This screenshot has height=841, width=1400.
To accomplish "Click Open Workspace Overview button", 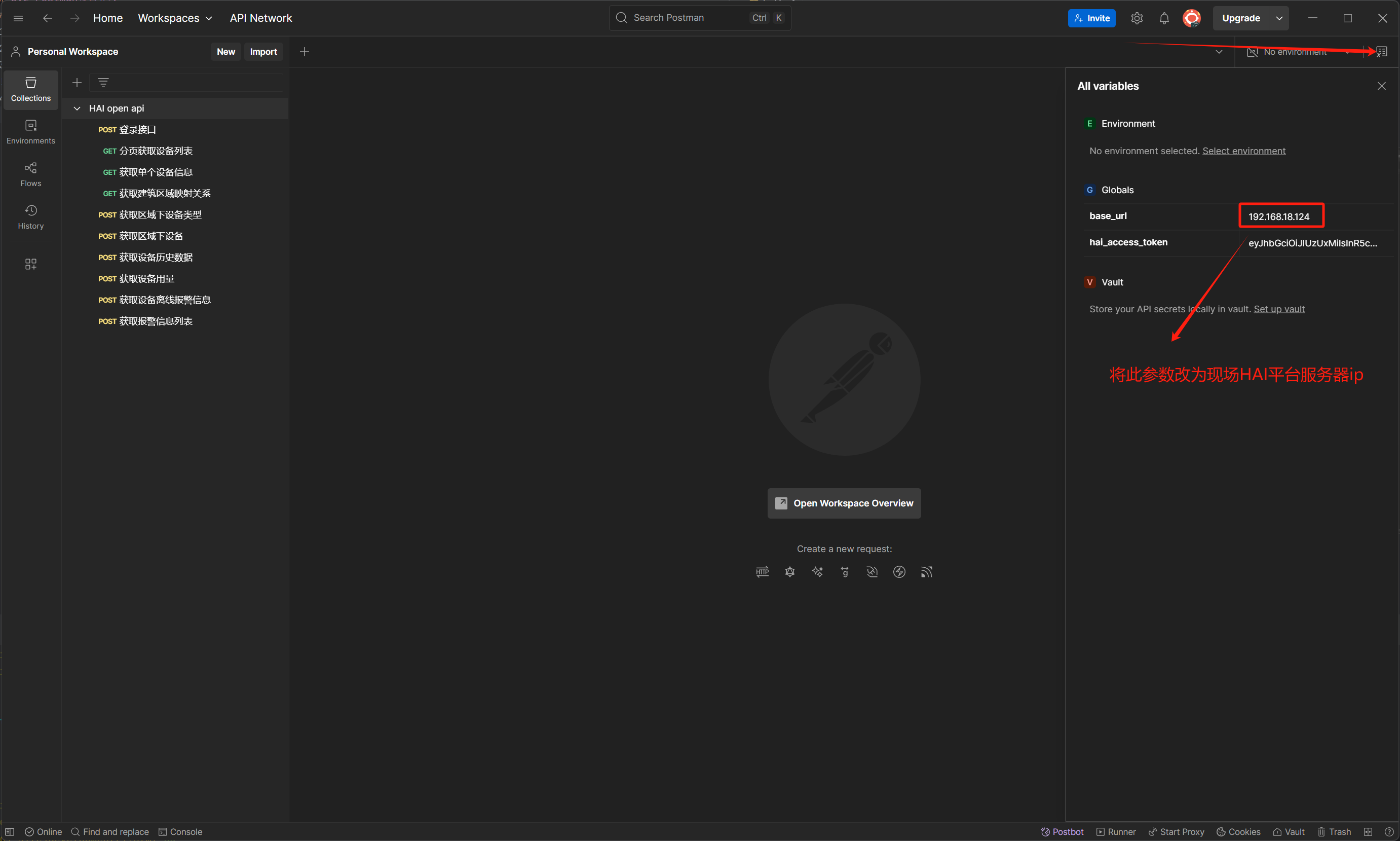I will pyautogui.click(x=844, y=503).
